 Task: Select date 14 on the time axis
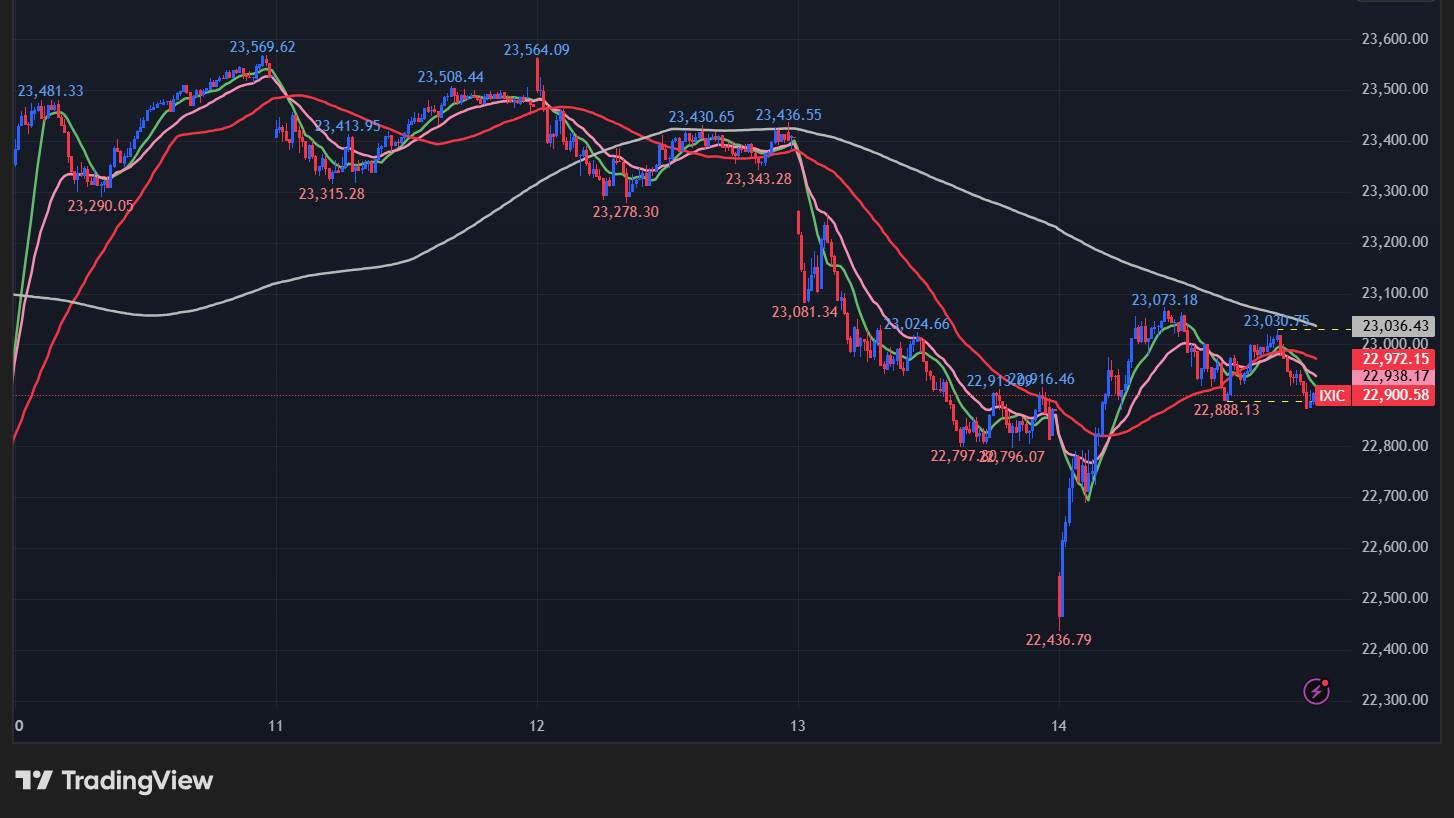1059,726
